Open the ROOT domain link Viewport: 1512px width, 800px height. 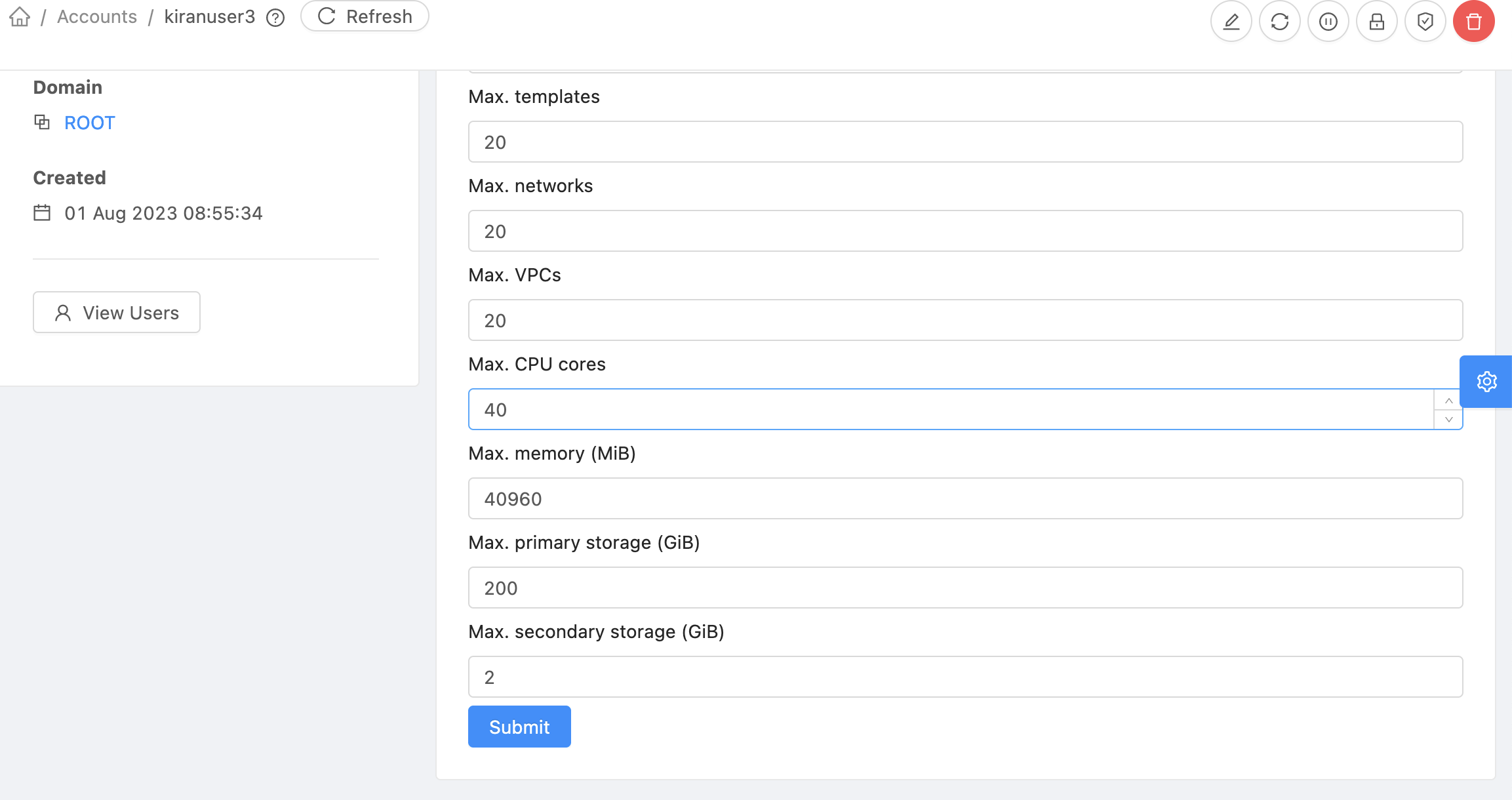tap(89, 122)
